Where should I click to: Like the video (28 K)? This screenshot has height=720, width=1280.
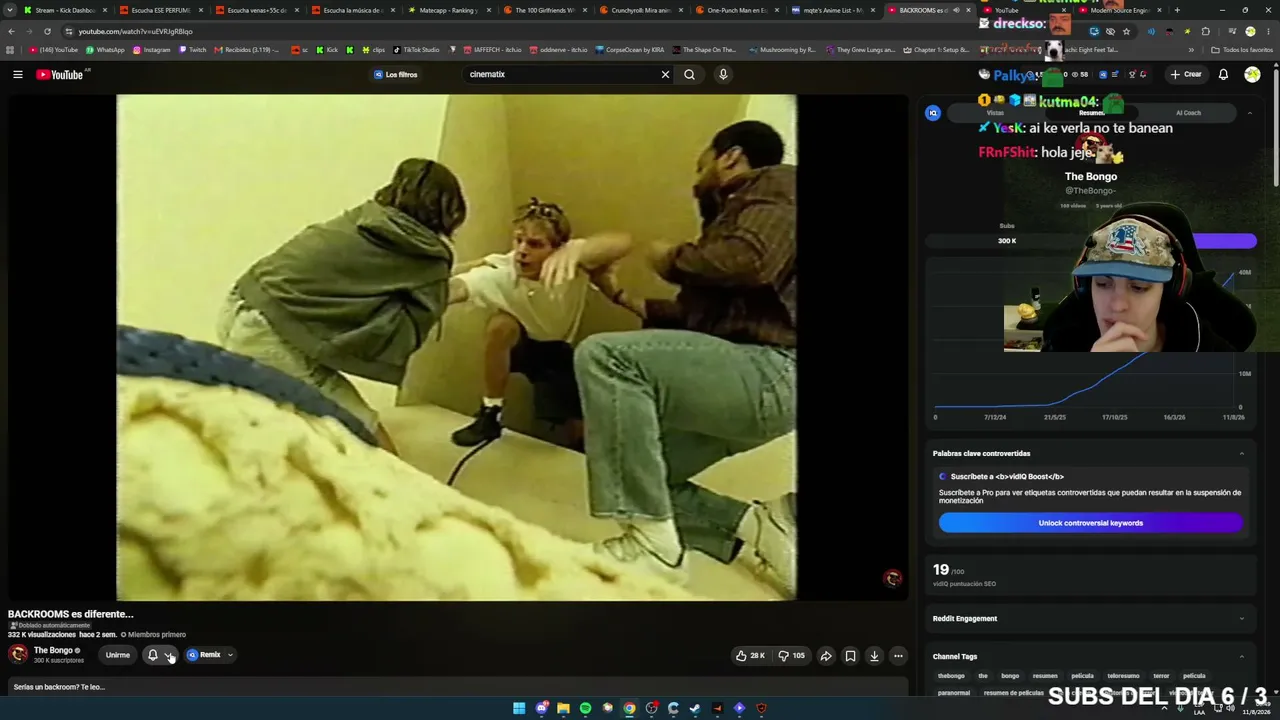(750, 656)
